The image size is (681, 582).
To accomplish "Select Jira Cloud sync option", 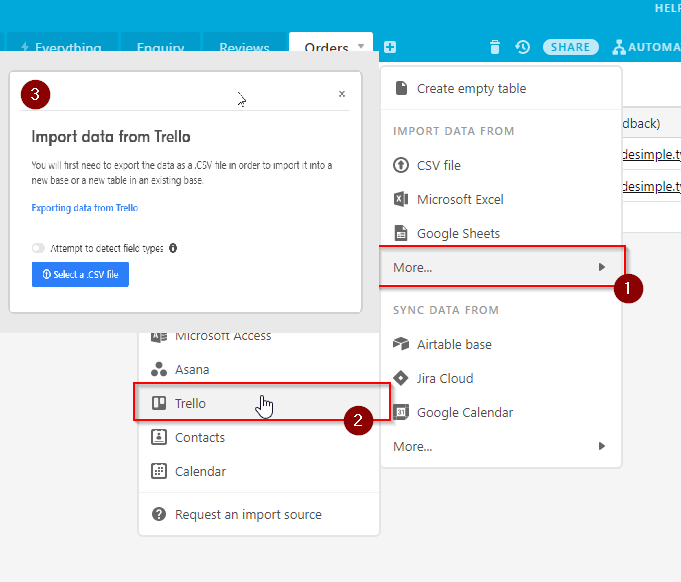I will (x=501, y=378).
